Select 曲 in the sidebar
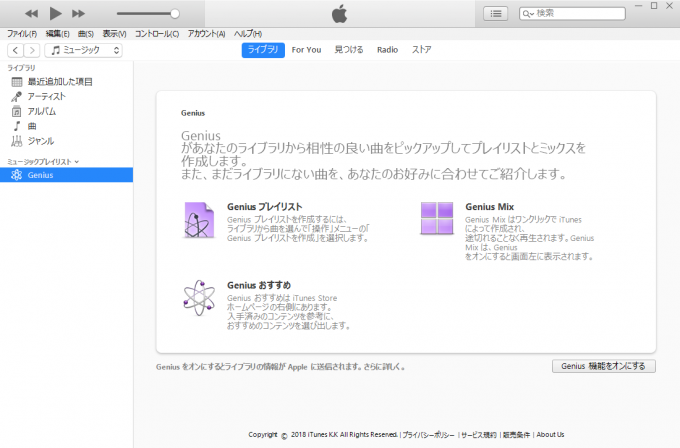 [x=66, y=126]
